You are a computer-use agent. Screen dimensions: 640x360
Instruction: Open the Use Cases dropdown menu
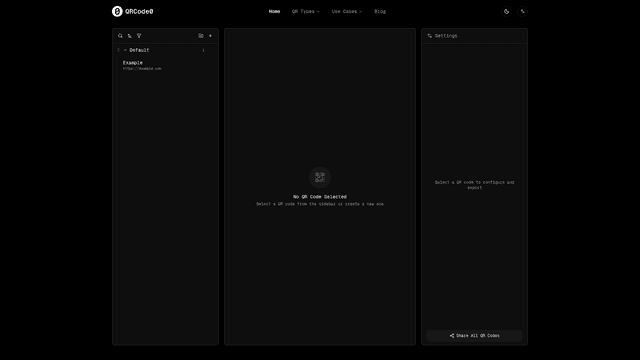[347, 11]
